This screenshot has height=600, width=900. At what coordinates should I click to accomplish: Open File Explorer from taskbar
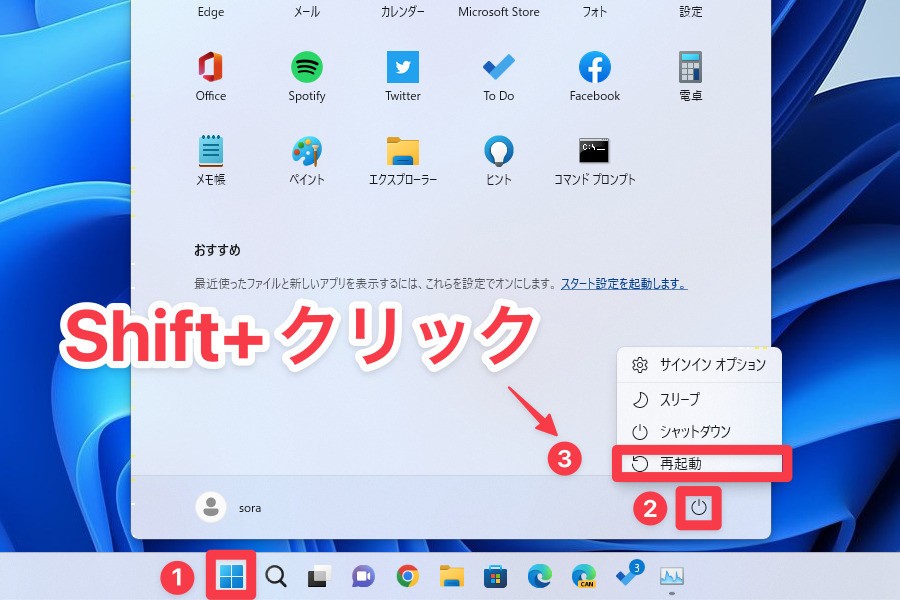pyautogui.click(x=452, y=576)
